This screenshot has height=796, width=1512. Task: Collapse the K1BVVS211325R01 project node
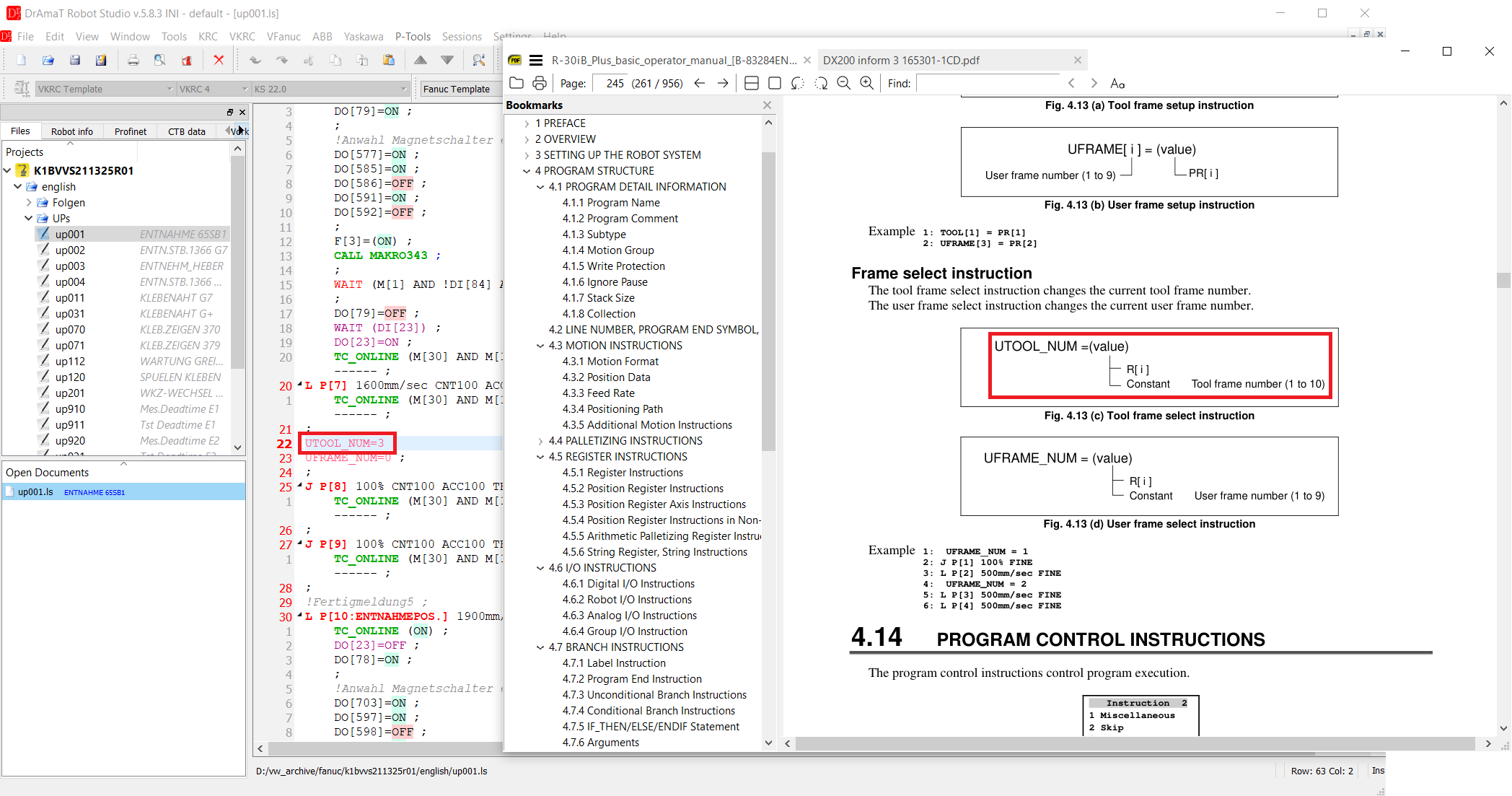point(7,170)
